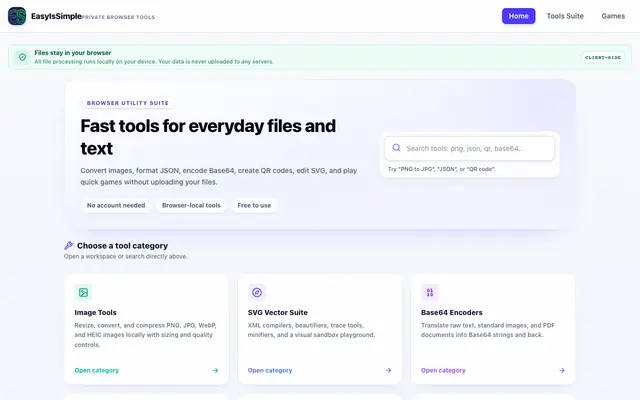Open category link for SVG Vector Suite
This screenshot has height=400, width=640.
[x=270, y=371]
